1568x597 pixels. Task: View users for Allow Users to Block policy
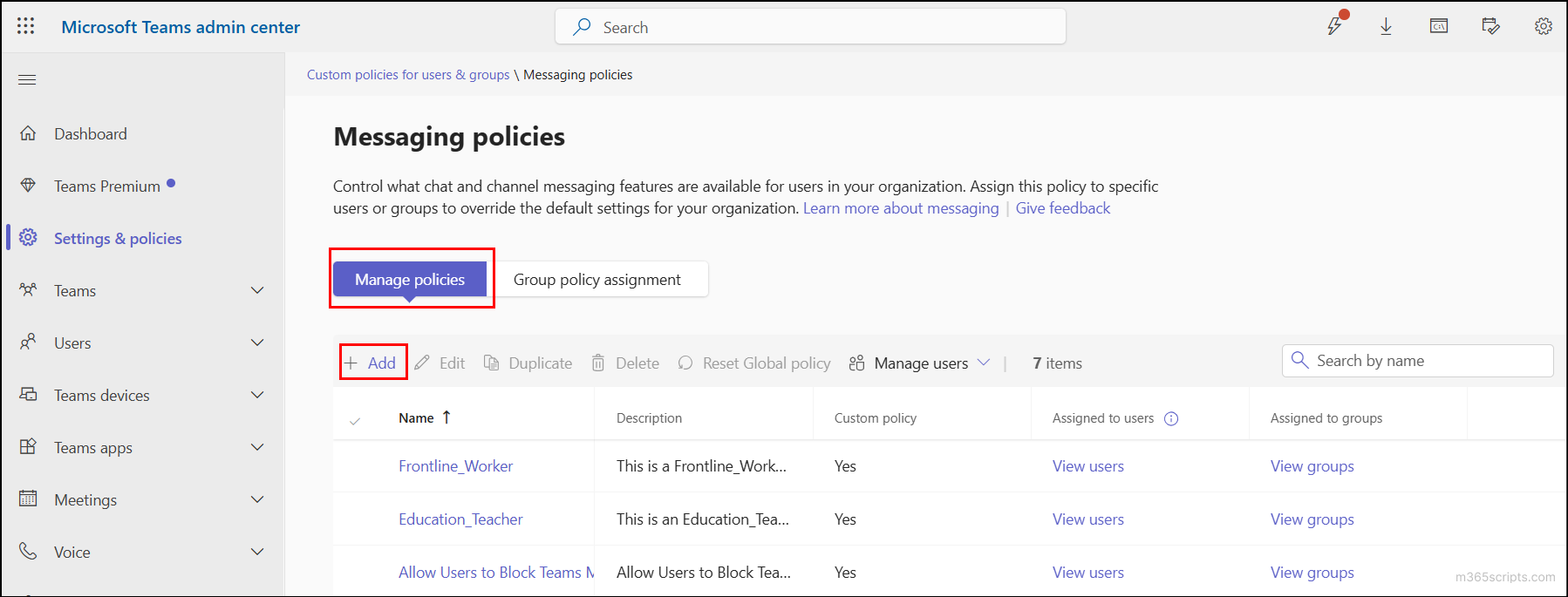1087,573
